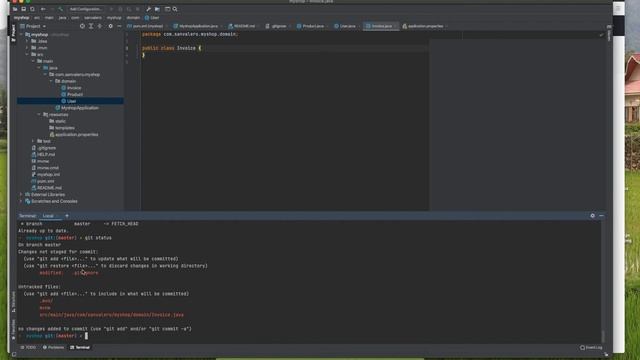The height and width of the screenshot is (360, 640).
Task: Collapse the main folder in tree
Action: coord(33,61)
